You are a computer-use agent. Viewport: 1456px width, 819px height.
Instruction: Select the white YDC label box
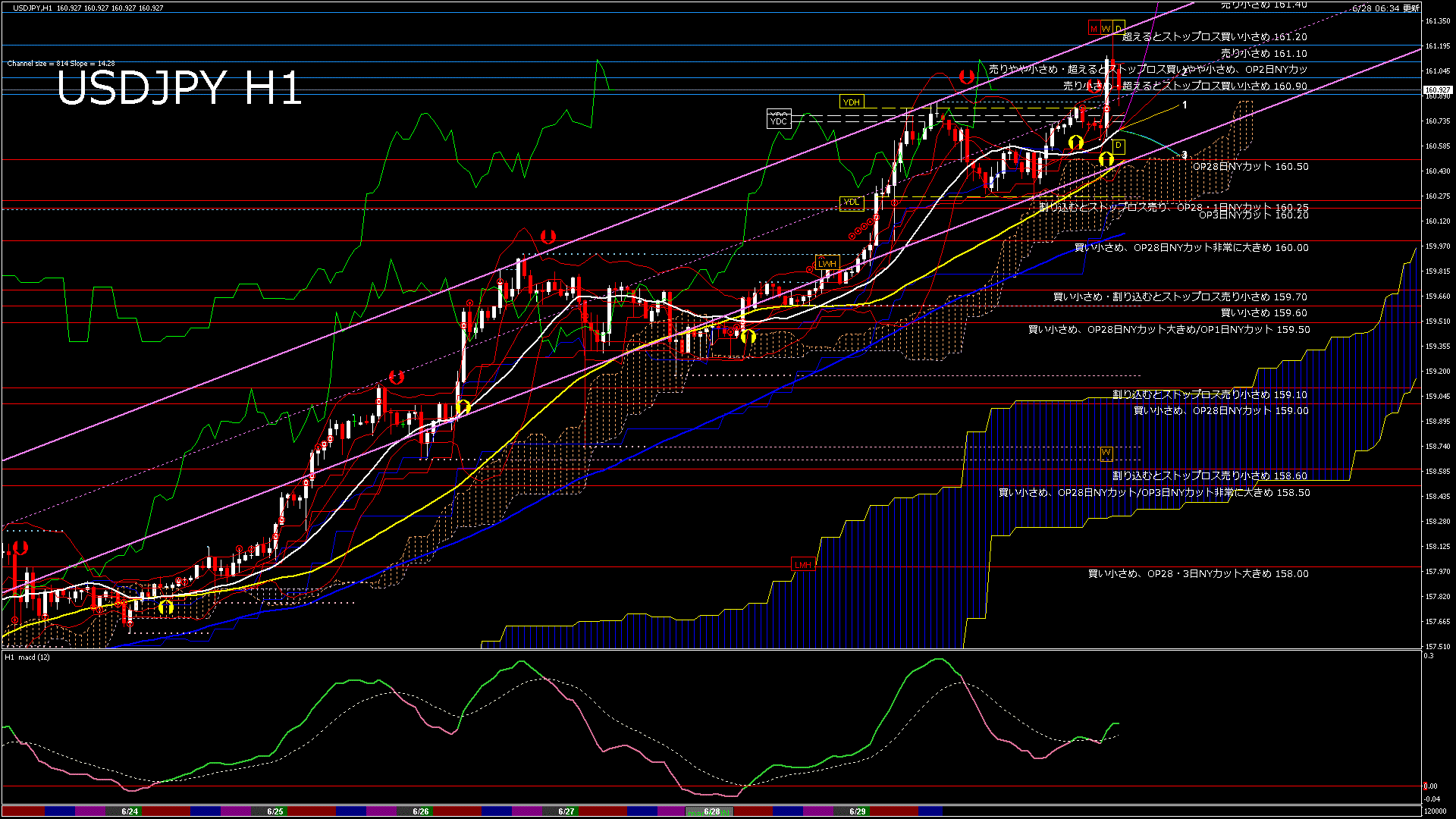tap(779, 121)
